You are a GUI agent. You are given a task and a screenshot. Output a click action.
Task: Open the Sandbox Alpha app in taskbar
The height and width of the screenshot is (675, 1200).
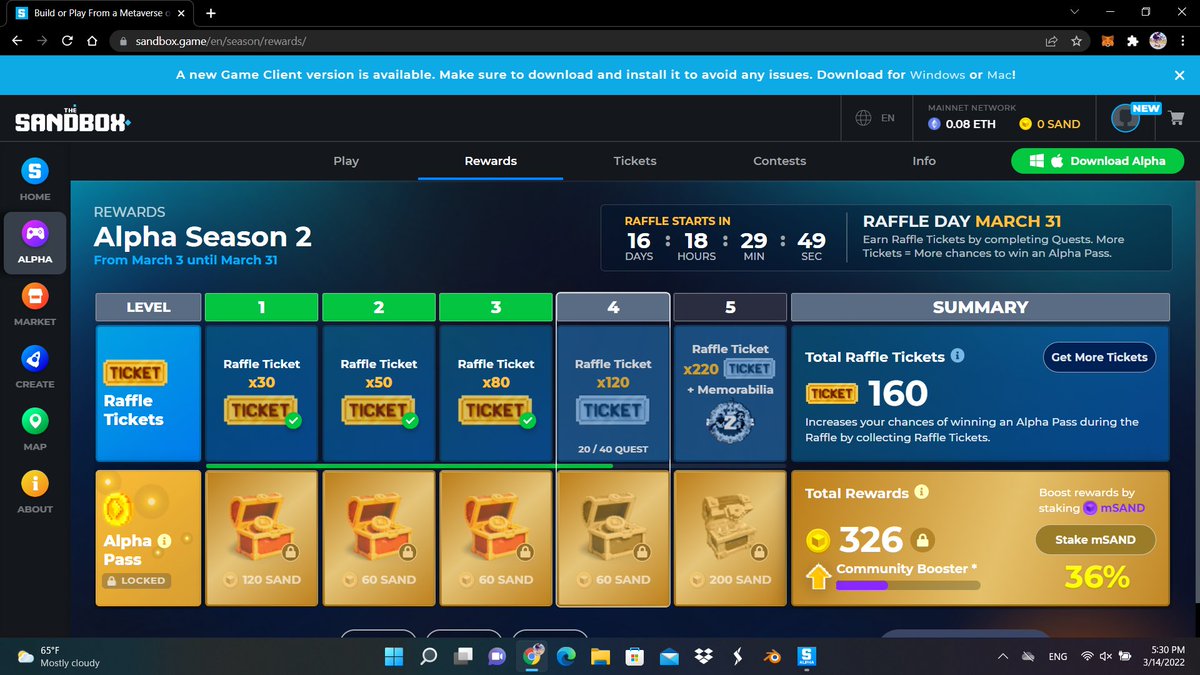point(808,656)
